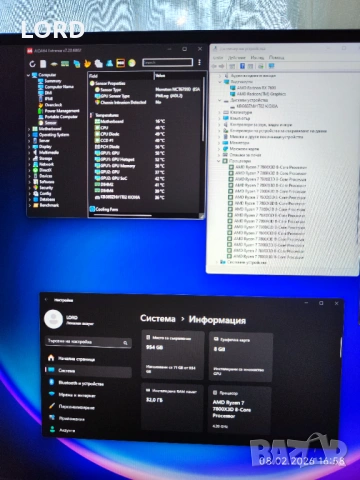Expand the Network node in AIDA64
360x480 pixels.
[x=29, y=164]
